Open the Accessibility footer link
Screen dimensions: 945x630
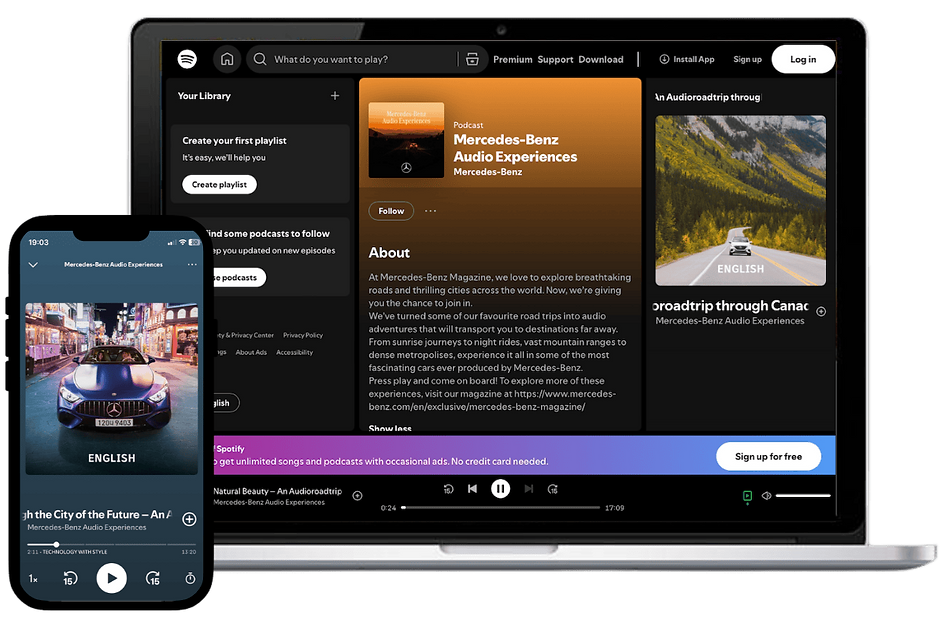pos(295,353)
